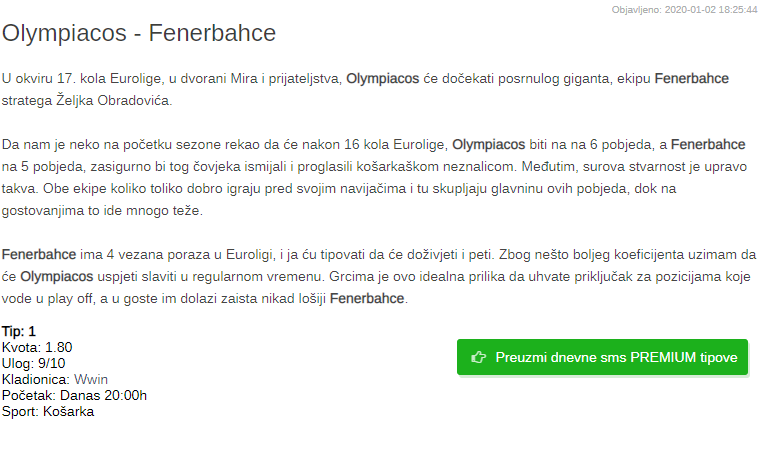Click bold Olympiacos in second paragraph
779x462 pixels.
pyautogui.click(x=488, y=145)
